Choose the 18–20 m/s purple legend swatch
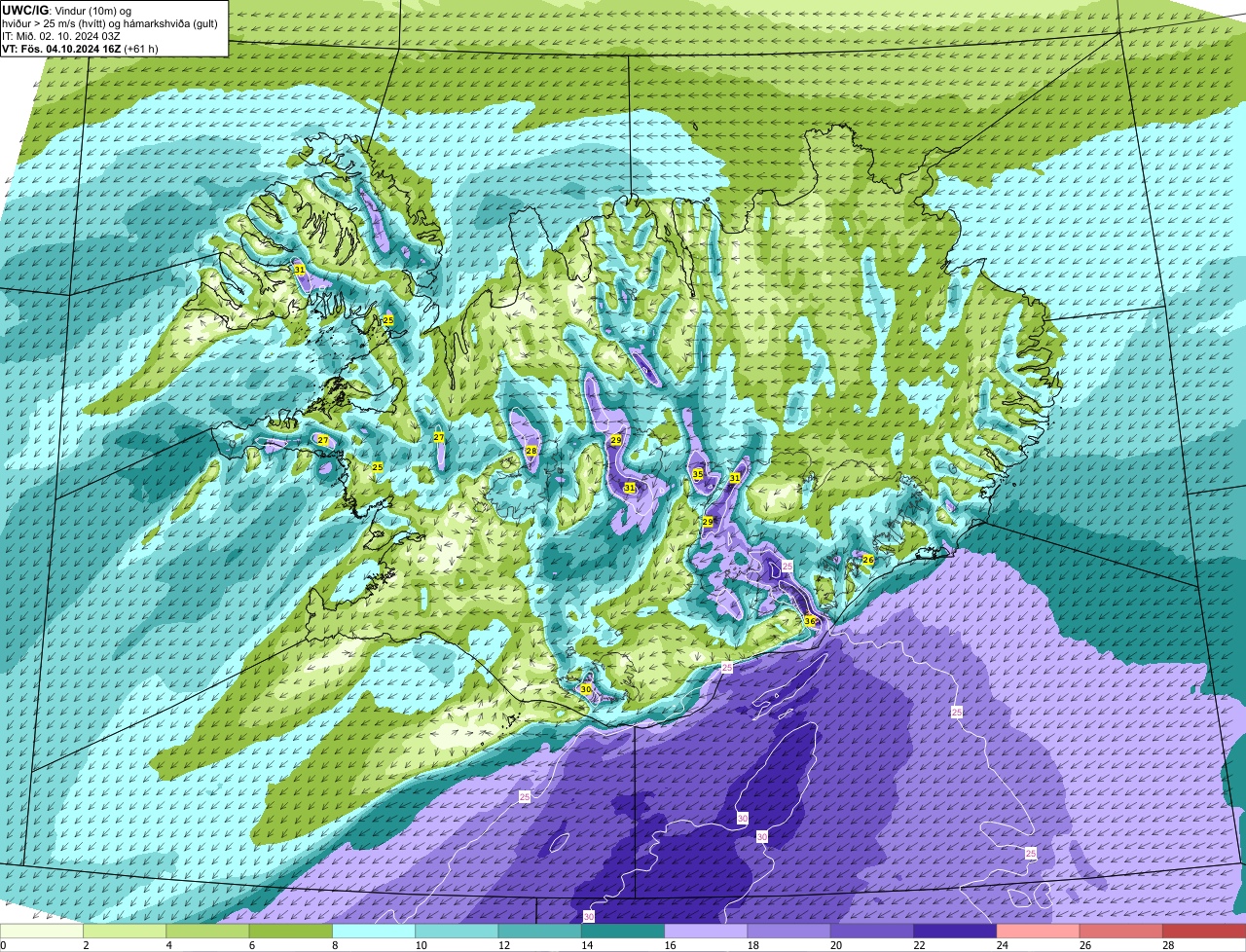 (x=788, y=932)
